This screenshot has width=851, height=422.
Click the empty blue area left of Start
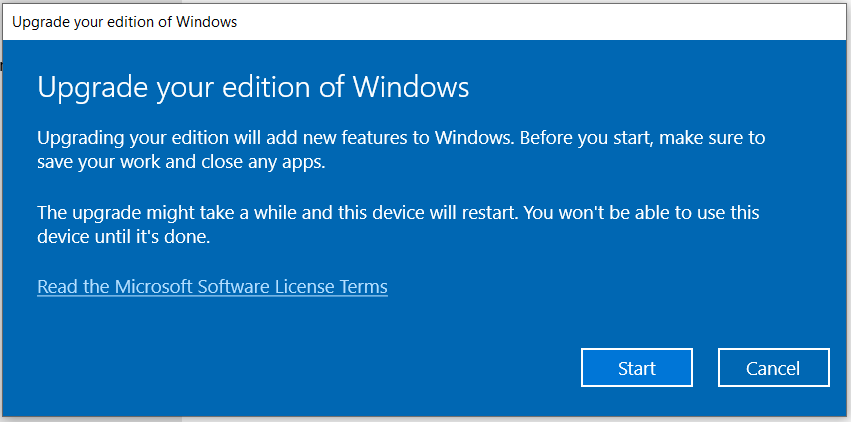tap(300, 367)
